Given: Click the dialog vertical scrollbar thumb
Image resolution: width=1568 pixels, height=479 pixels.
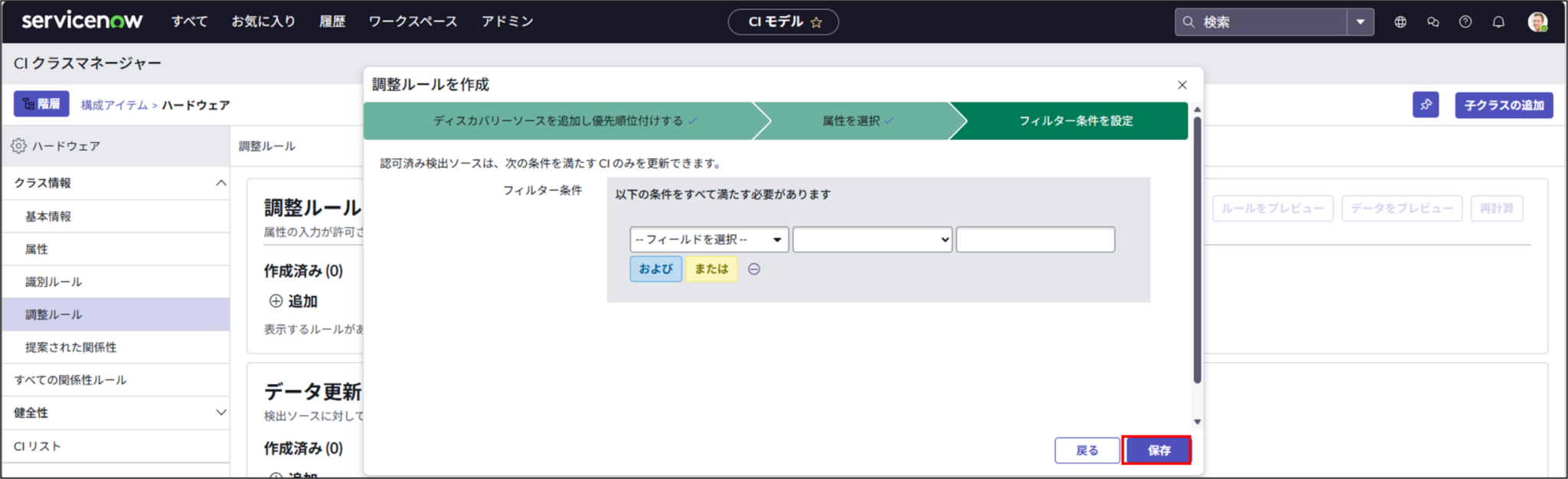Looking at the screenshot, I should point(1197,250).
